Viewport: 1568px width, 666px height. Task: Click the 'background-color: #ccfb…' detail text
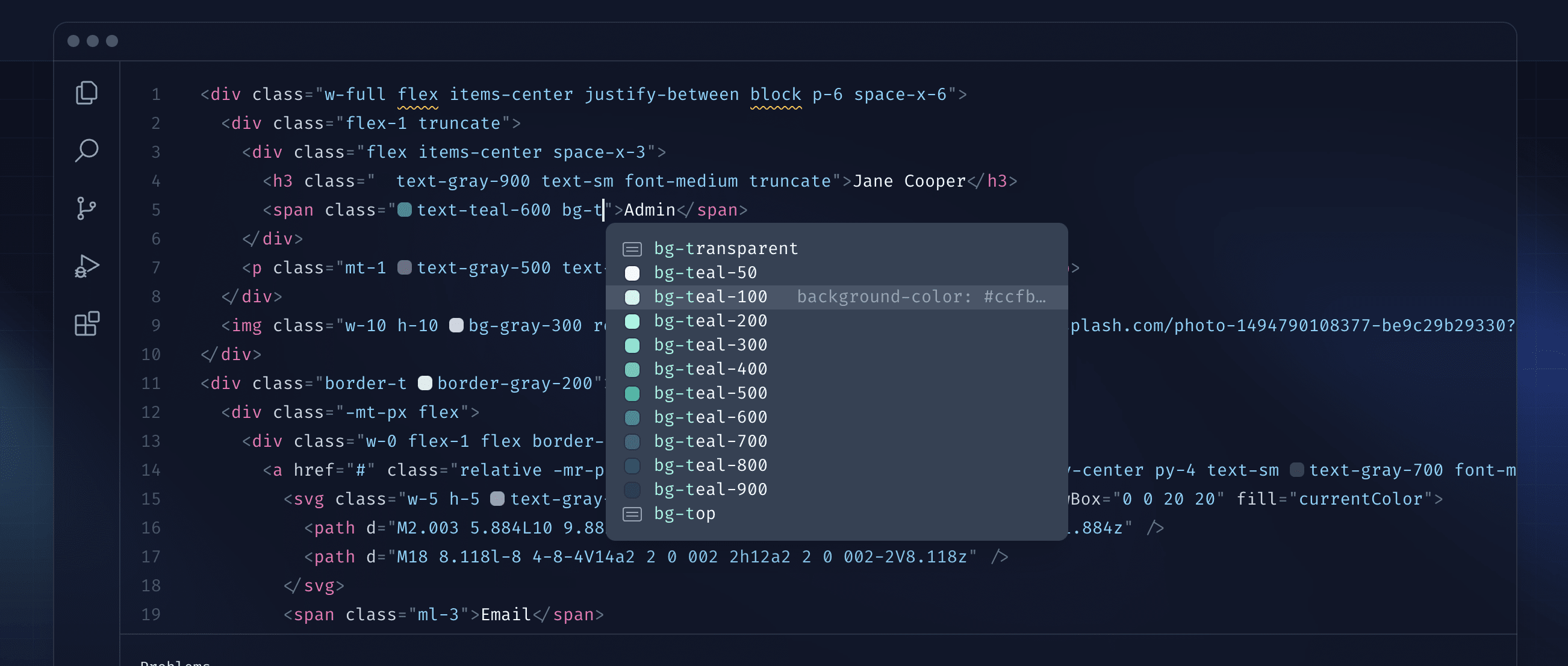pos(921,297)
